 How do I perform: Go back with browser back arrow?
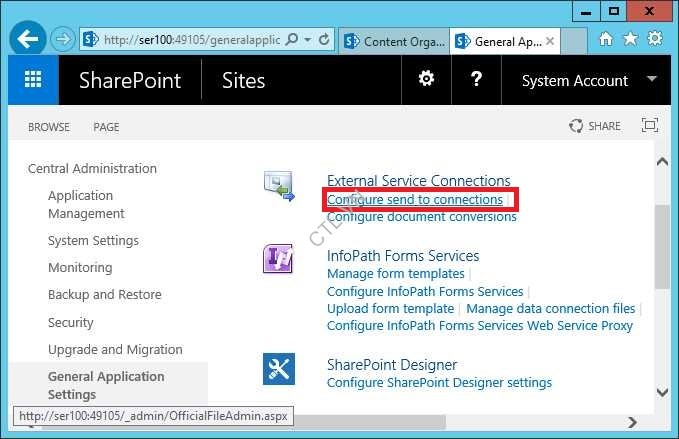pyautogui.click(x=28, y=40)
